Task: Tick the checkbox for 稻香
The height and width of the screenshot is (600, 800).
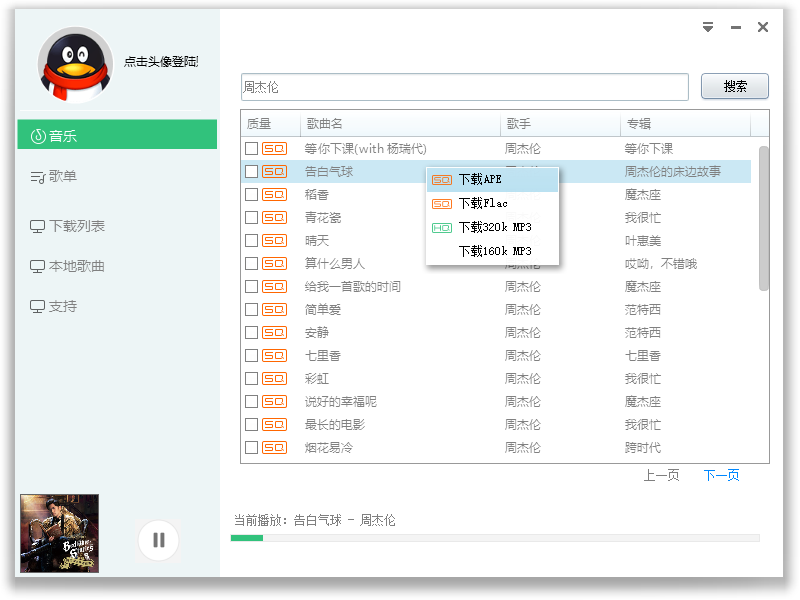Action: 252,194
